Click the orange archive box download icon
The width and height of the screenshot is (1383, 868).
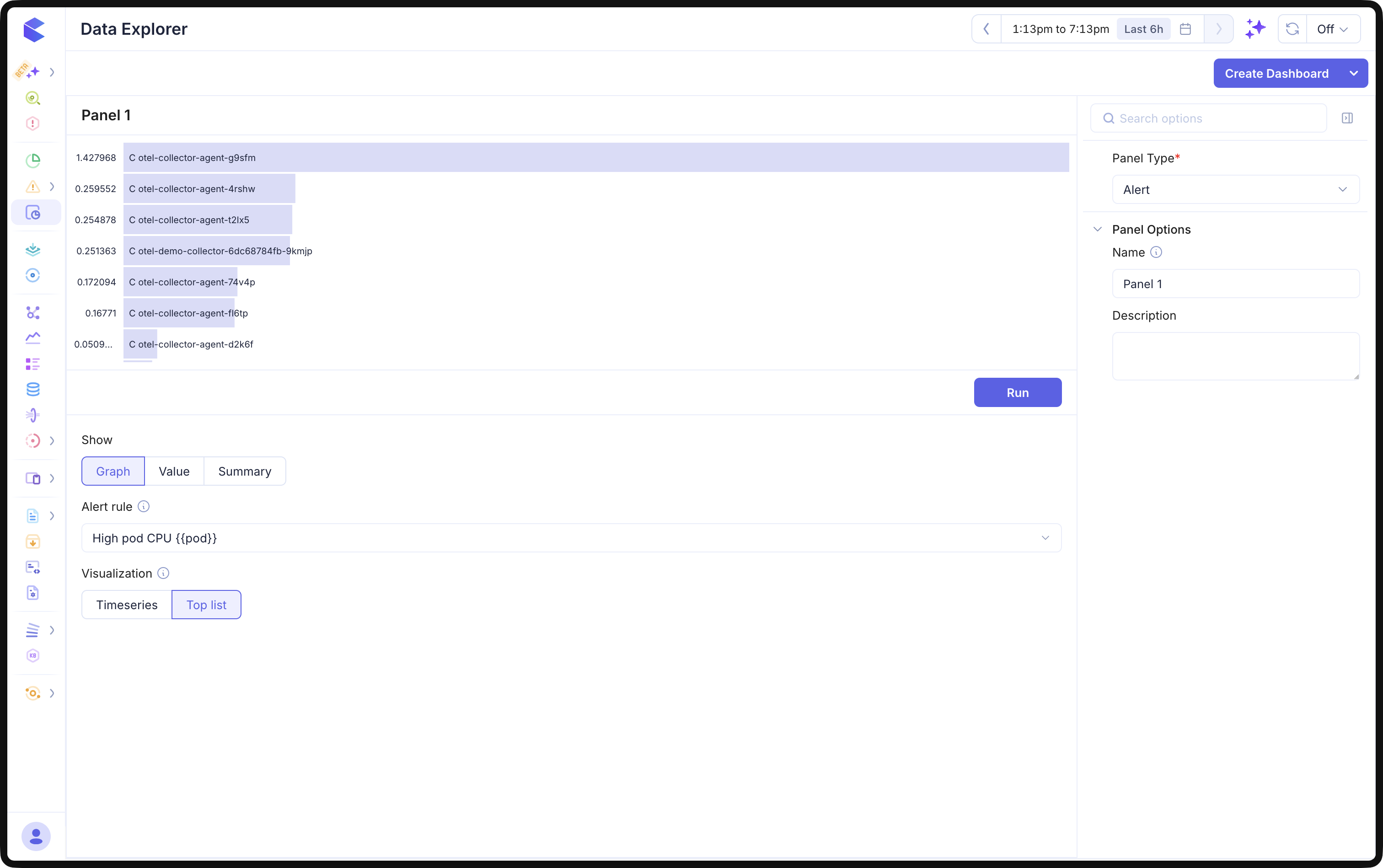[x=33, y=541]
